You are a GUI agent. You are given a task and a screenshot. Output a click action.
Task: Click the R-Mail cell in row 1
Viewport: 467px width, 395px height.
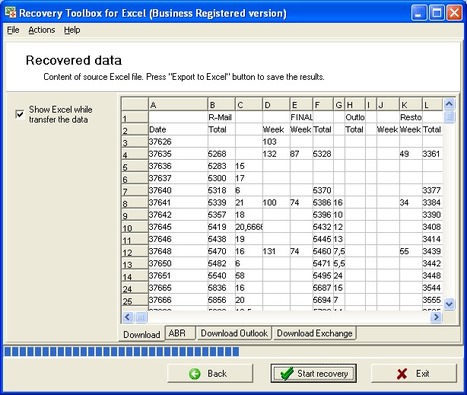pos(221,117)
